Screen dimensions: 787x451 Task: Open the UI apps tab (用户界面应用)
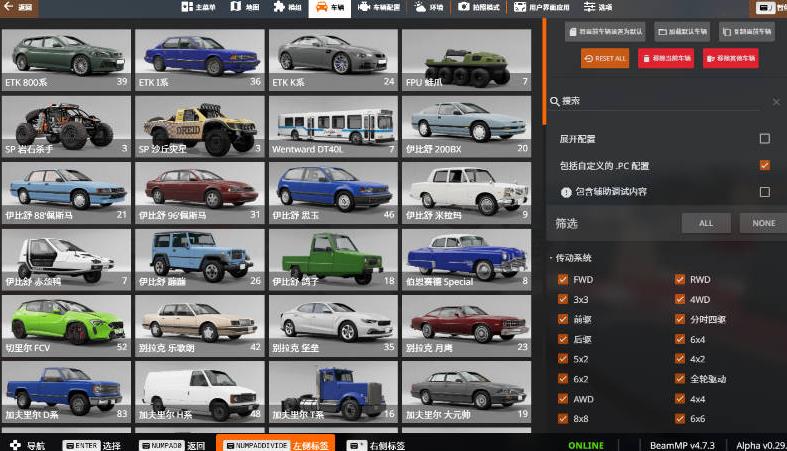pos(542,7)
